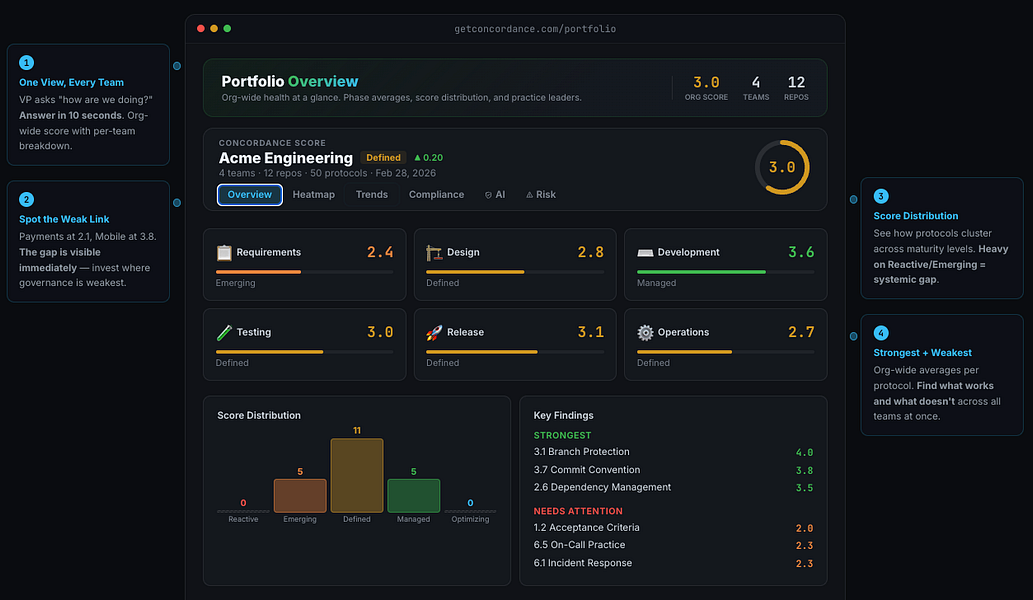1033x600 pixels.
Task: Select 6.5 On-Call Practice finding
Action: click(x=673, y=545)
